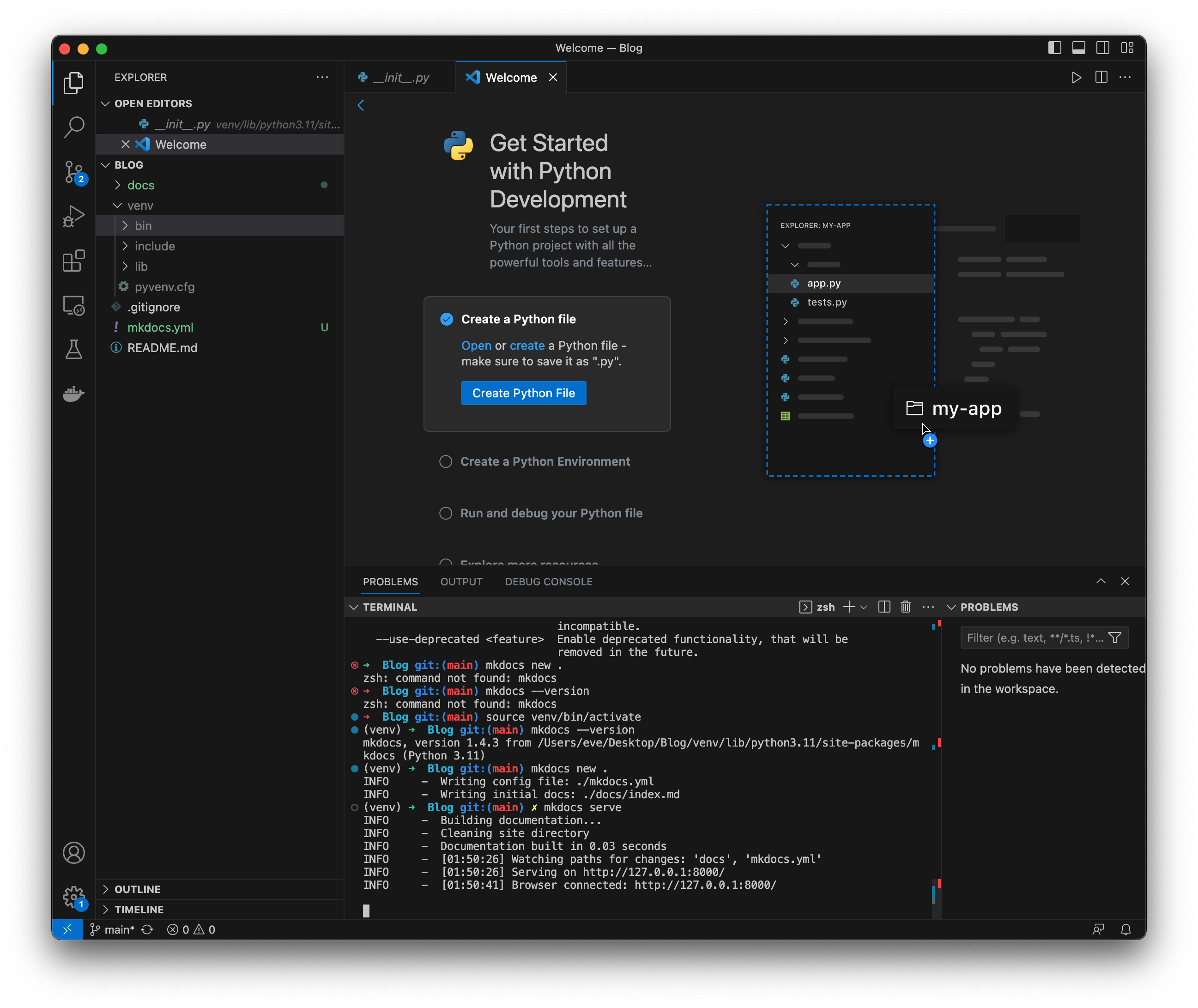Select the zsh terminal label
The width and height of the screenshot is (1198, 1008).
(x=817, y=607)
